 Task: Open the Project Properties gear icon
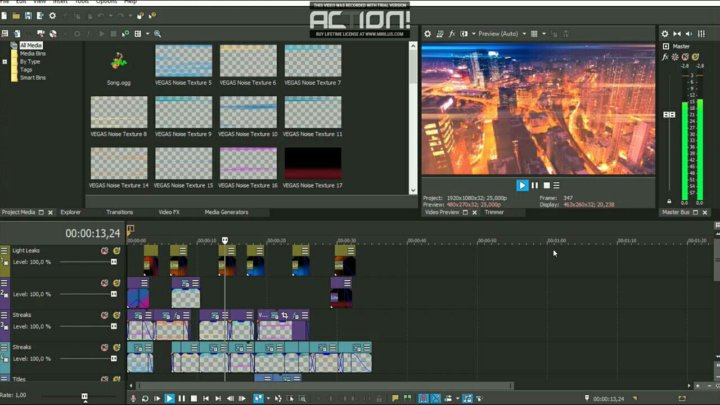tap(53, 16)
